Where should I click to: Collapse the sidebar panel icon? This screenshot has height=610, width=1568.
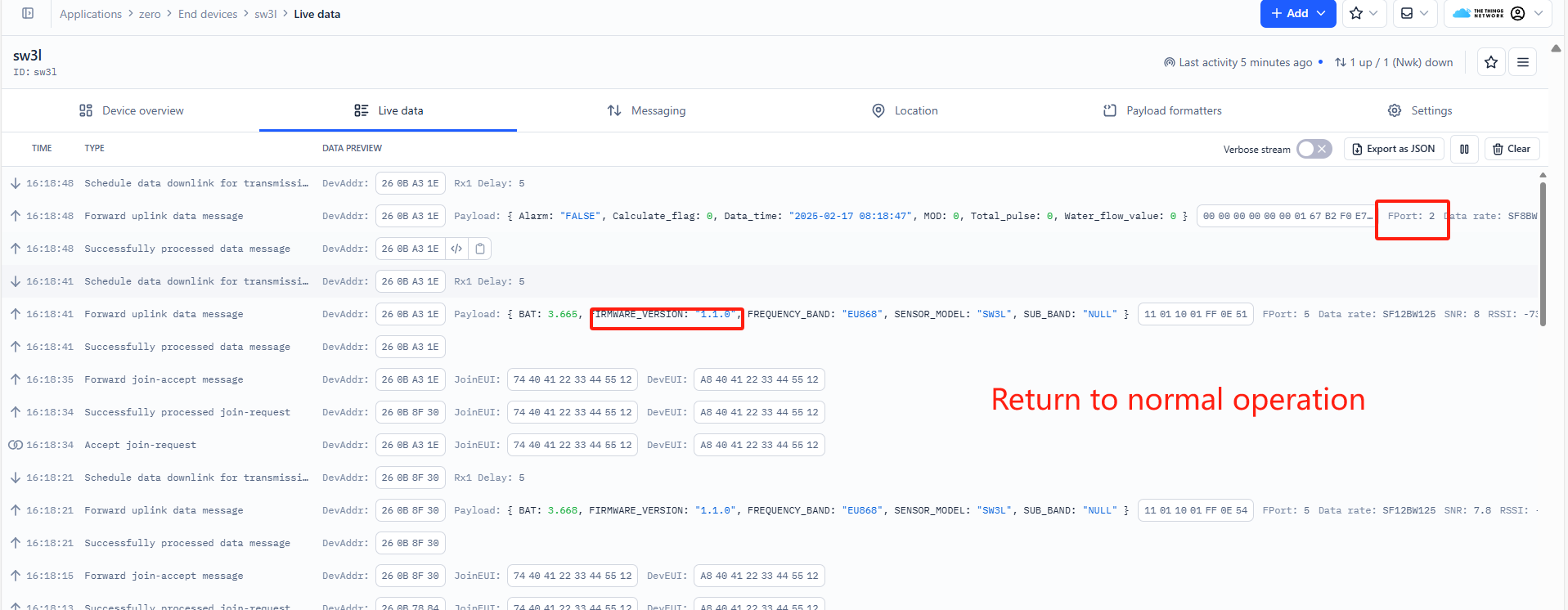[28, 13]
